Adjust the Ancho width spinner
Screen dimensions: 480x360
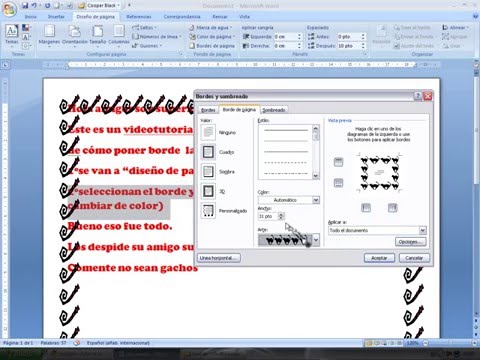[x=281, y=216]
